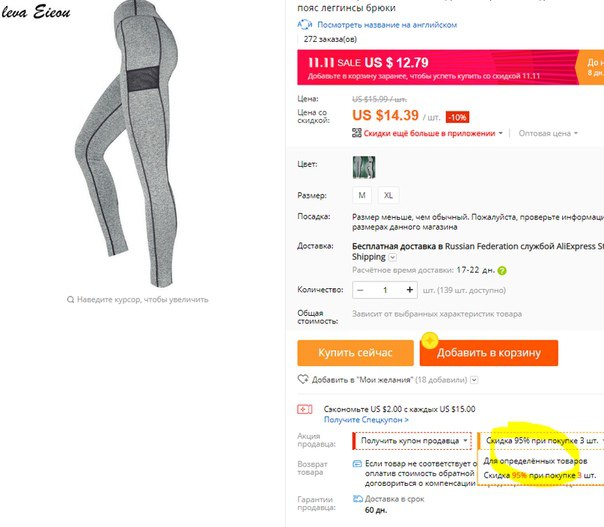The image size is (604, 527).
Task: Click the on-time delivery guarantee icon
Action: point(358,499)
